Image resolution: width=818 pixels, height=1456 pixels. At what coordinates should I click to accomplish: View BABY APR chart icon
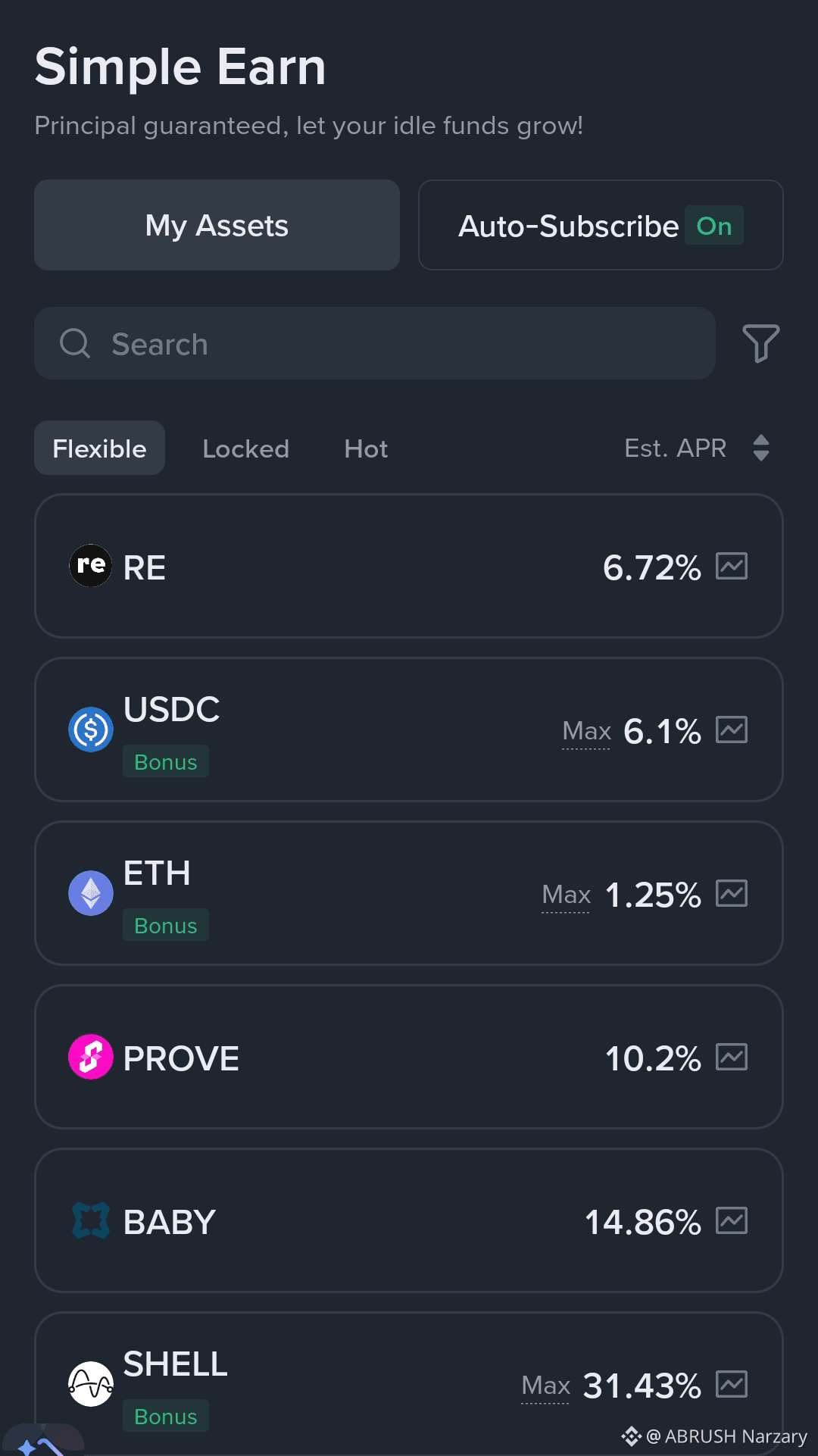[x=732, y=1220]
